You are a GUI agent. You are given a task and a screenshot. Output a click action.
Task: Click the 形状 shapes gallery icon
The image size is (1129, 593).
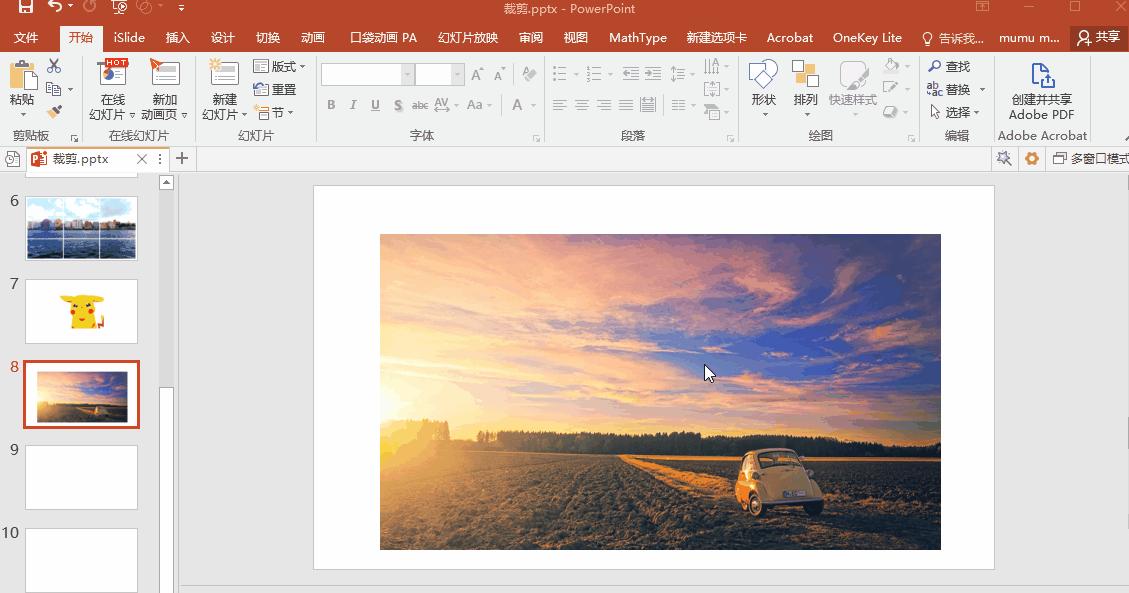click(763, 76)
